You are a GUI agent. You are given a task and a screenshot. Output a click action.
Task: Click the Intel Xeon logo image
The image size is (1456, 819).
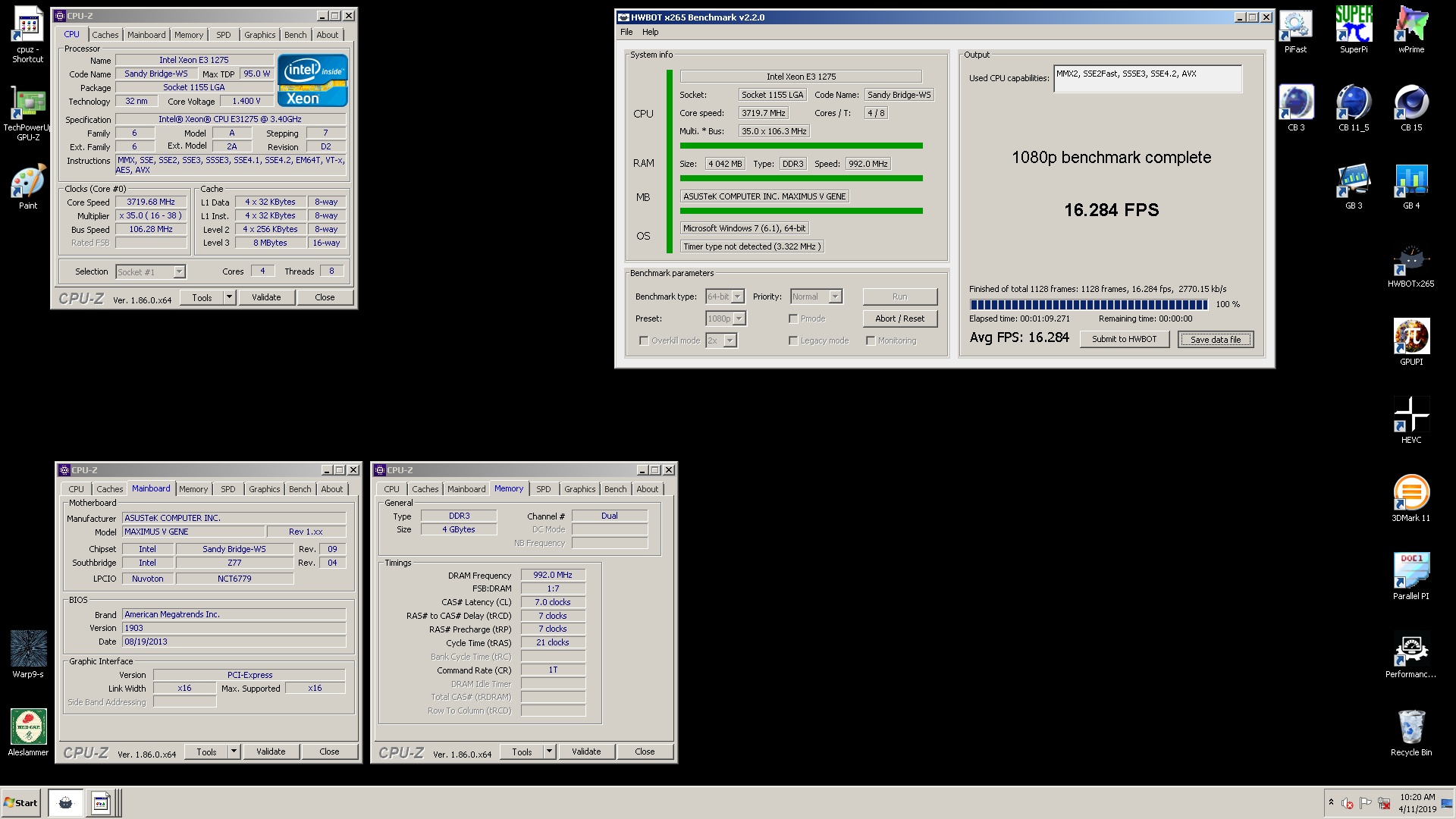[312, 80]
